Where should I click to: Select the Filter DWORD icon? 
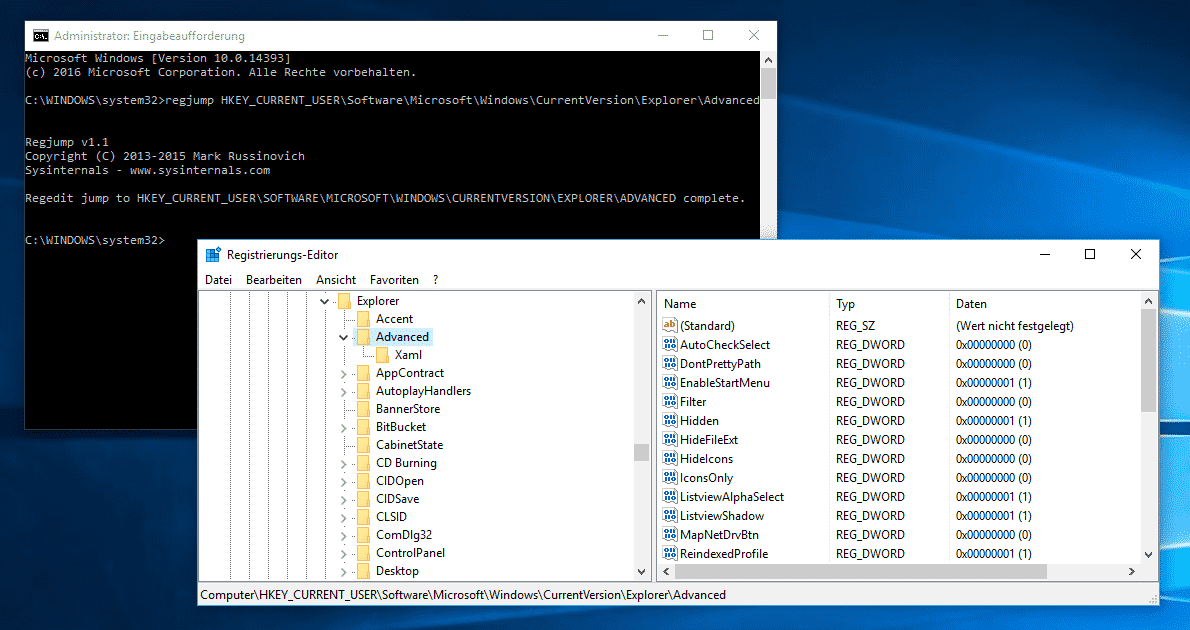(669, 401)
